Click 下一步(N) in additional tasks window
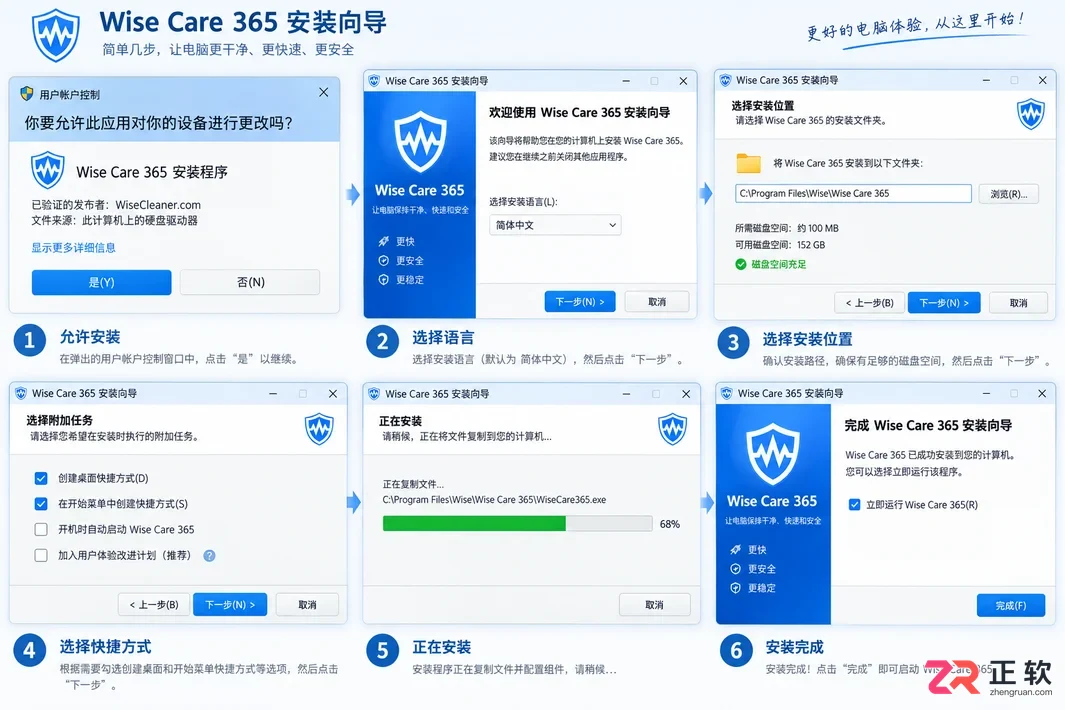Screen dimensions: 1065x710 click(230, 605)
